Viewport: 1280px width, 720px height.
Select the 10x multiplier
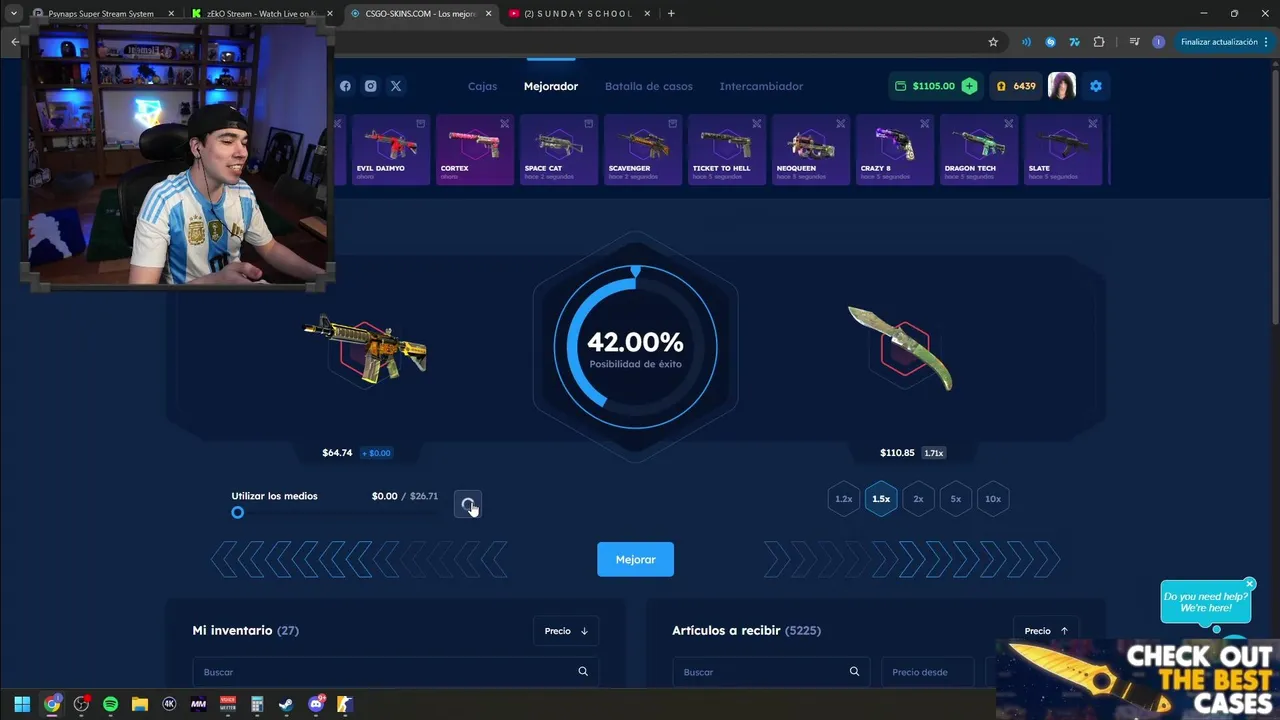993,499
